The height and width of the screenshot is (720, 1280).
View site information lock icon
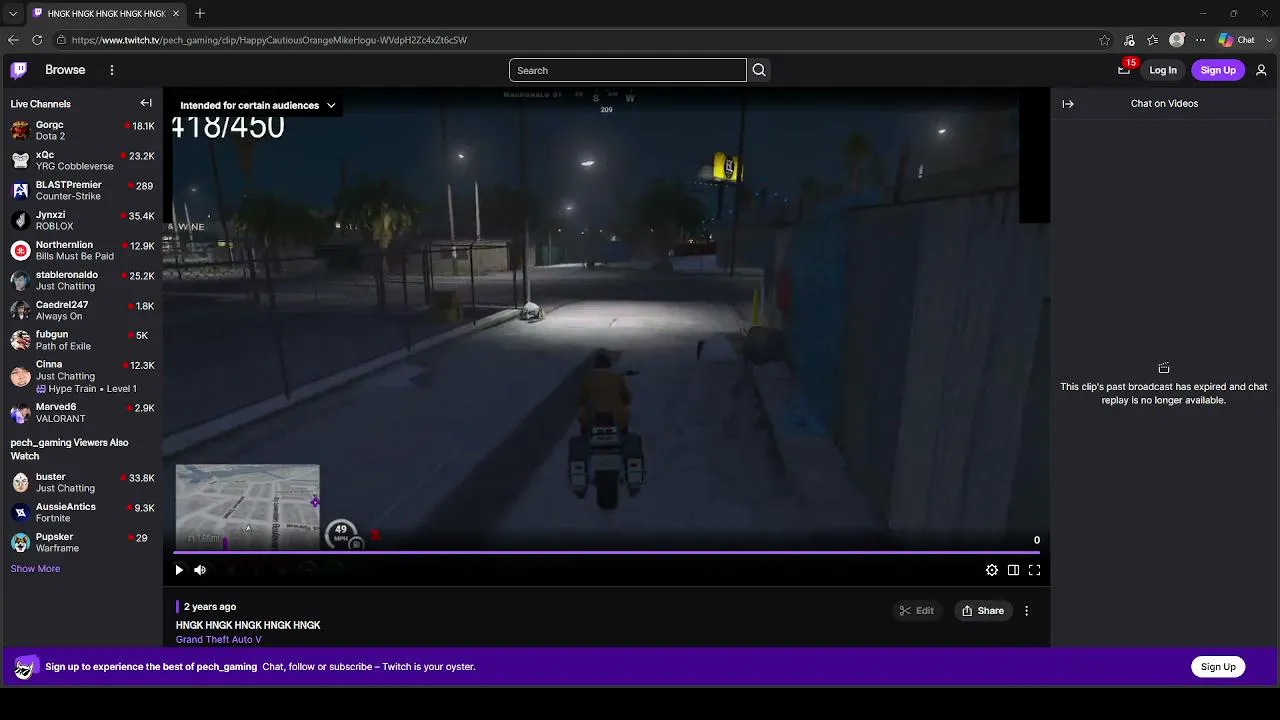pos(61,40)
